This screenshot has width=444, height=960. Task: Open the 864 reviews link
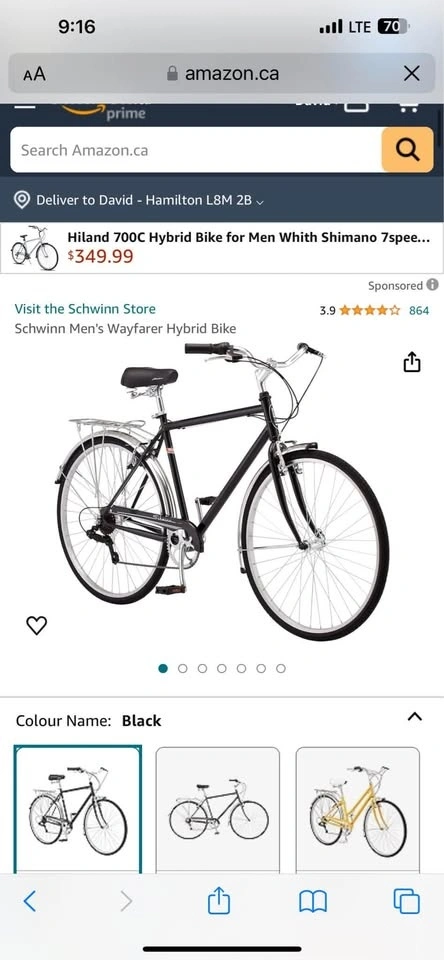click(419, 310)
